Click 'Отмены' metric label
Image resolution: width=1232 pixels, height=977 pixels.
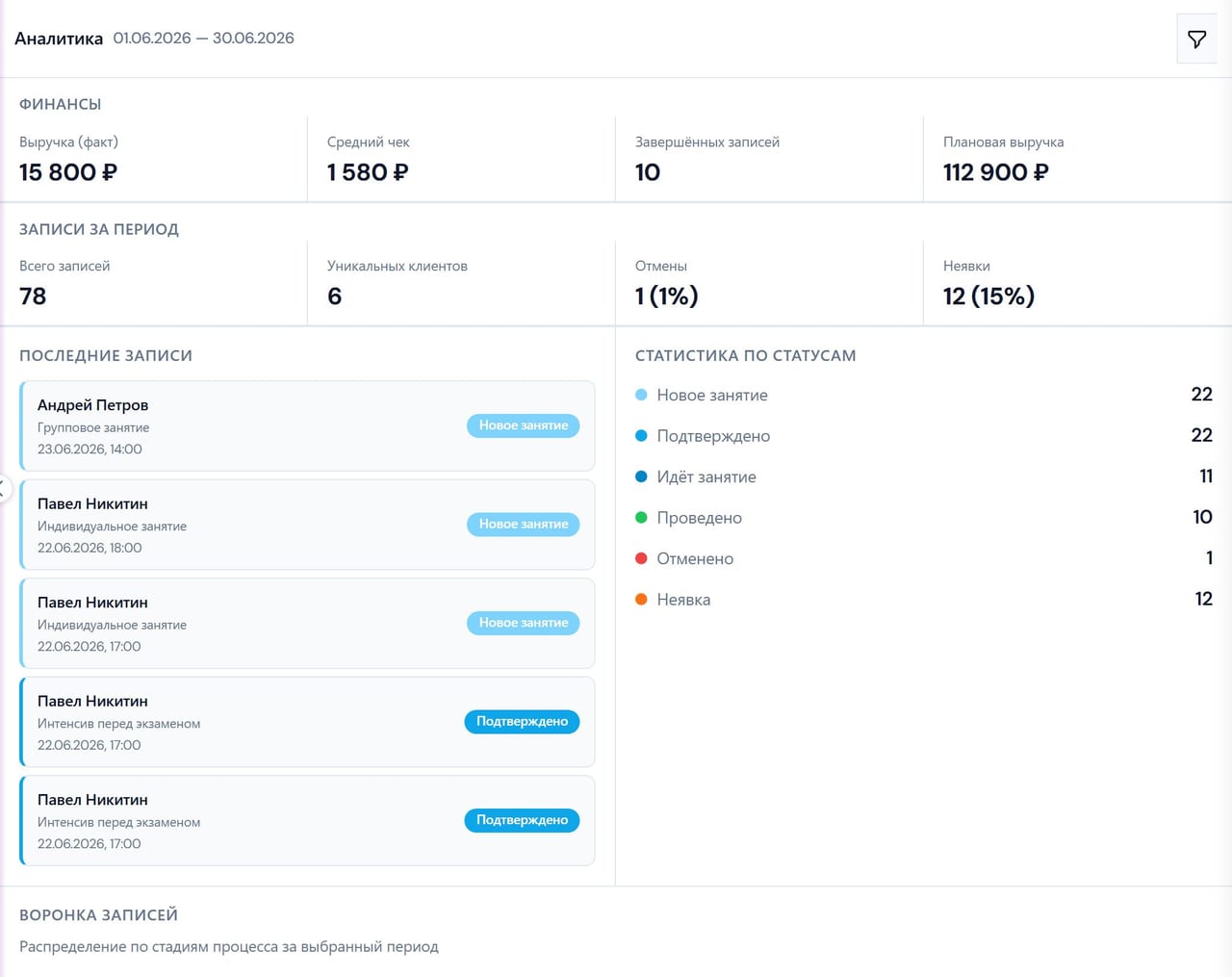click(x=661, y=267)
